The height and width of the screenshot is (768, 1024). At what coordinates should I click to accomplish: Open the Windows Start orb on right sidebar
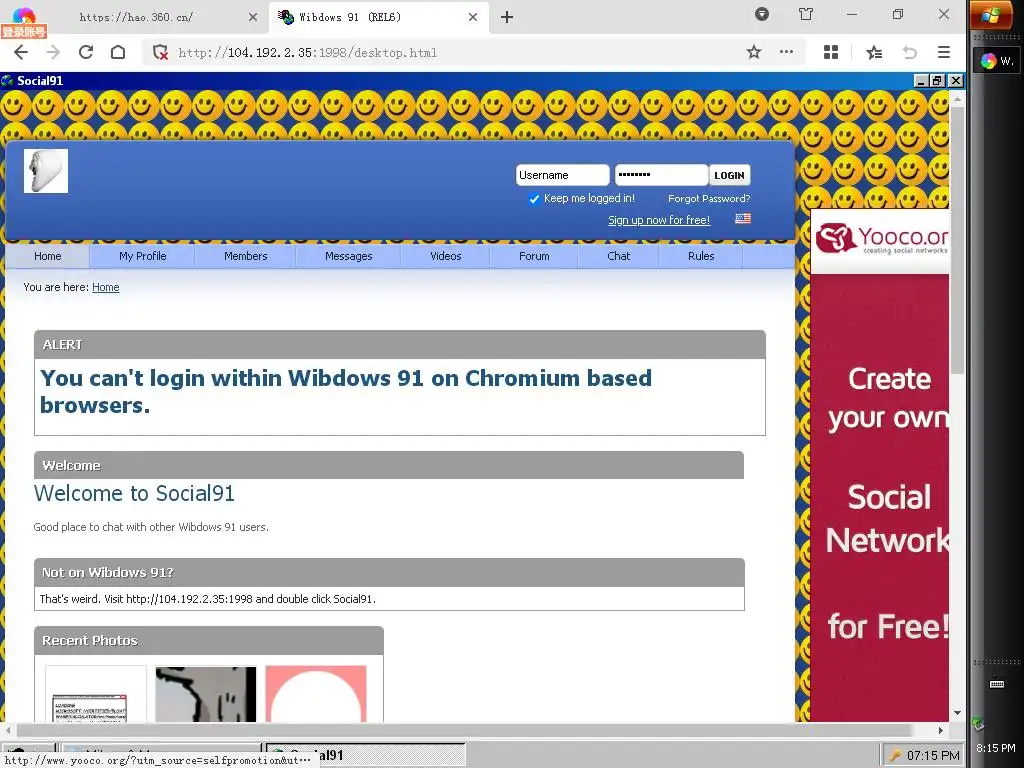pyautogui.click(x=990, y=16)
